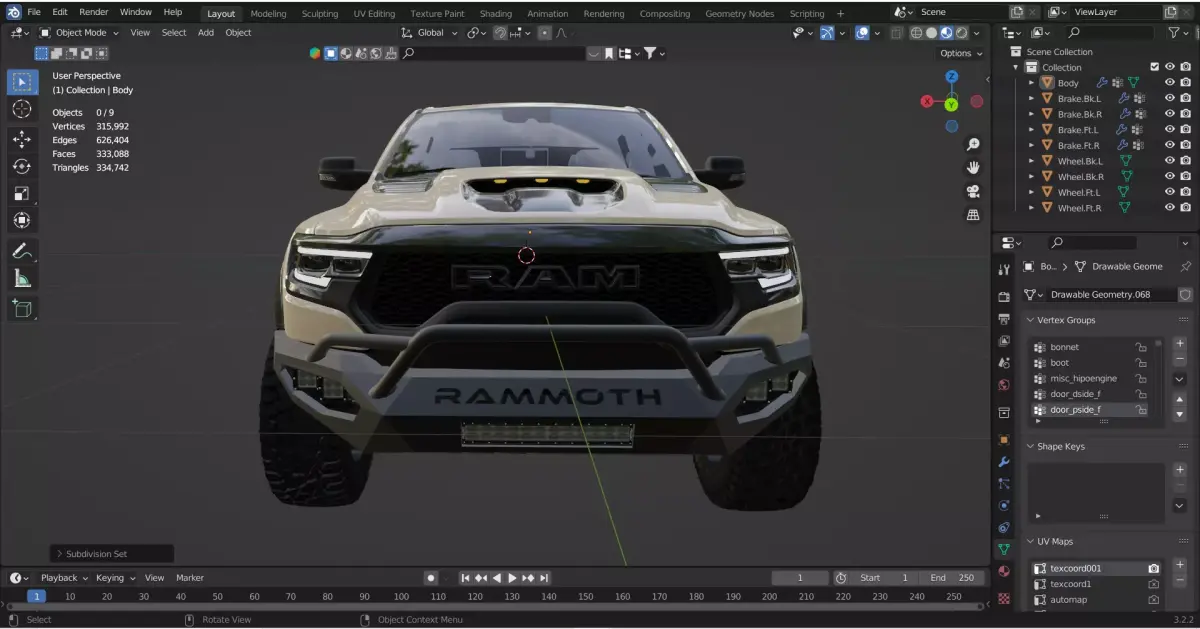Select wireframe shading mode
This screenshot has width=1200, height=629.
pos(915,33)
